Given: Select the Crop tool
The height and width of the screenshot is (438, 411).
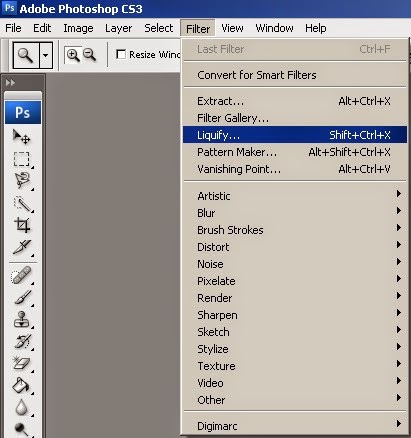Looking at the screenshot, I should tap(22, 225).
